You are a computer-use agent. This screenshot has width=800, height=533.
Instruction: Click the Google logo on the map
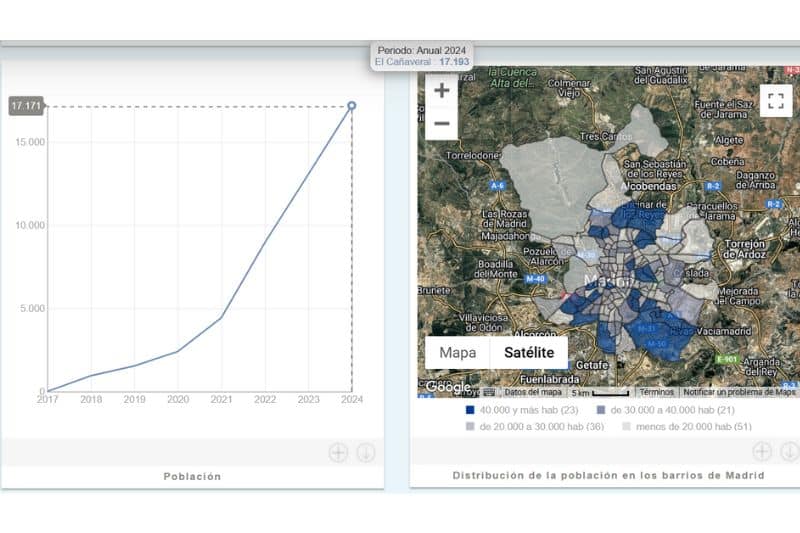point(448,387)
